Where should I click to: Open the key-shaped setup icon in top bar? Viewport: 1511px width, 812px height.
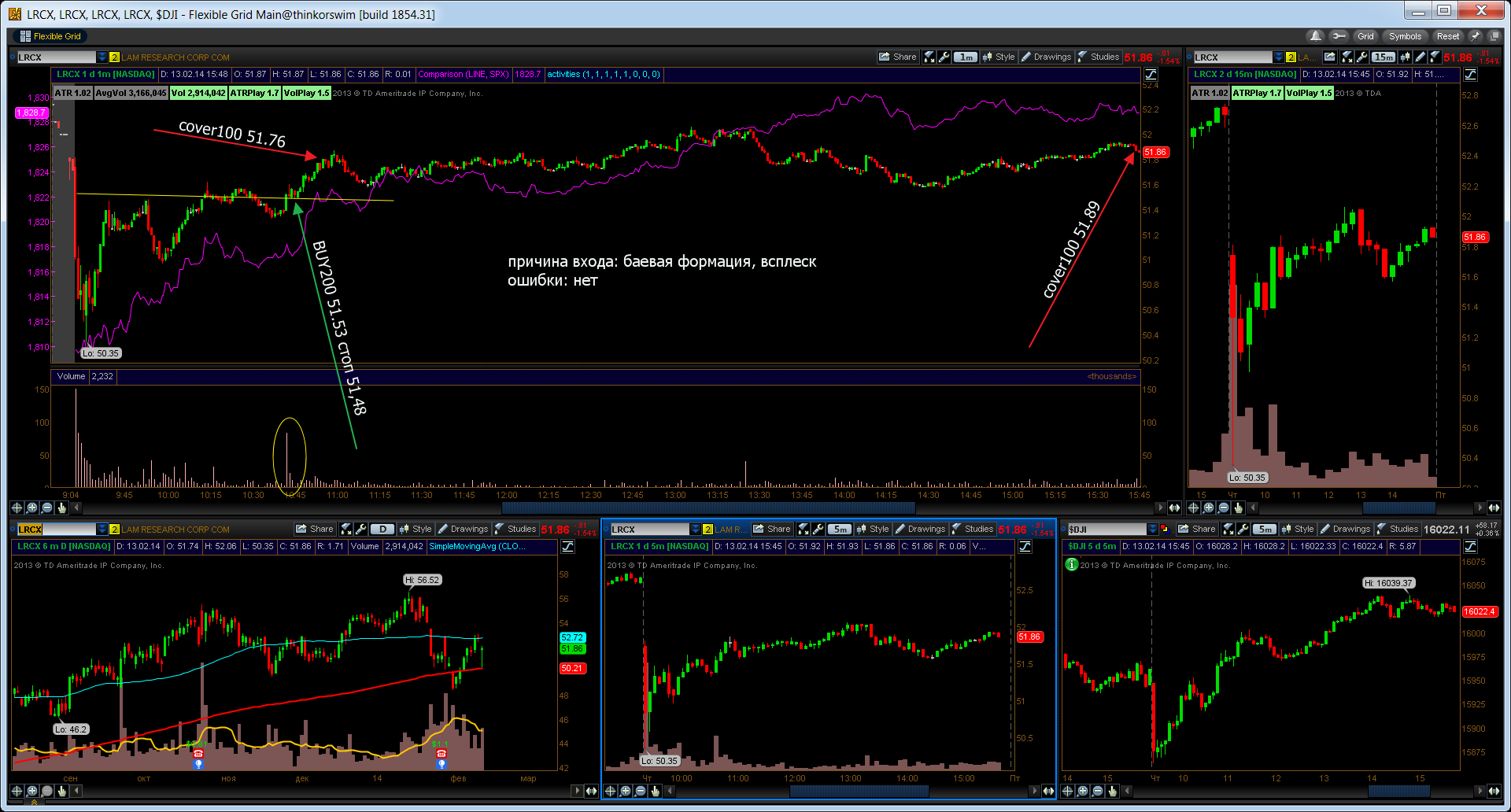1339,36
